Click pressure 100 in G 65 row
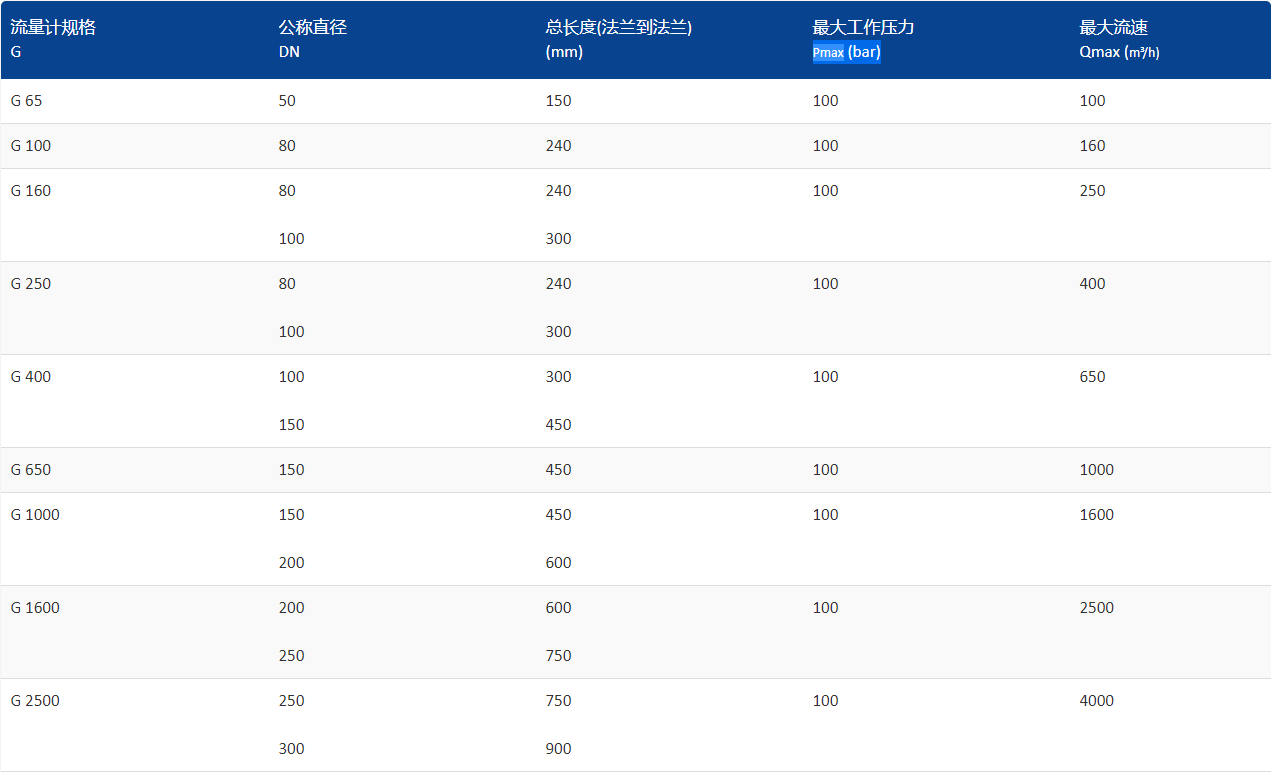Viewport: 1271px width, 772px height. [x=825, y=101]
